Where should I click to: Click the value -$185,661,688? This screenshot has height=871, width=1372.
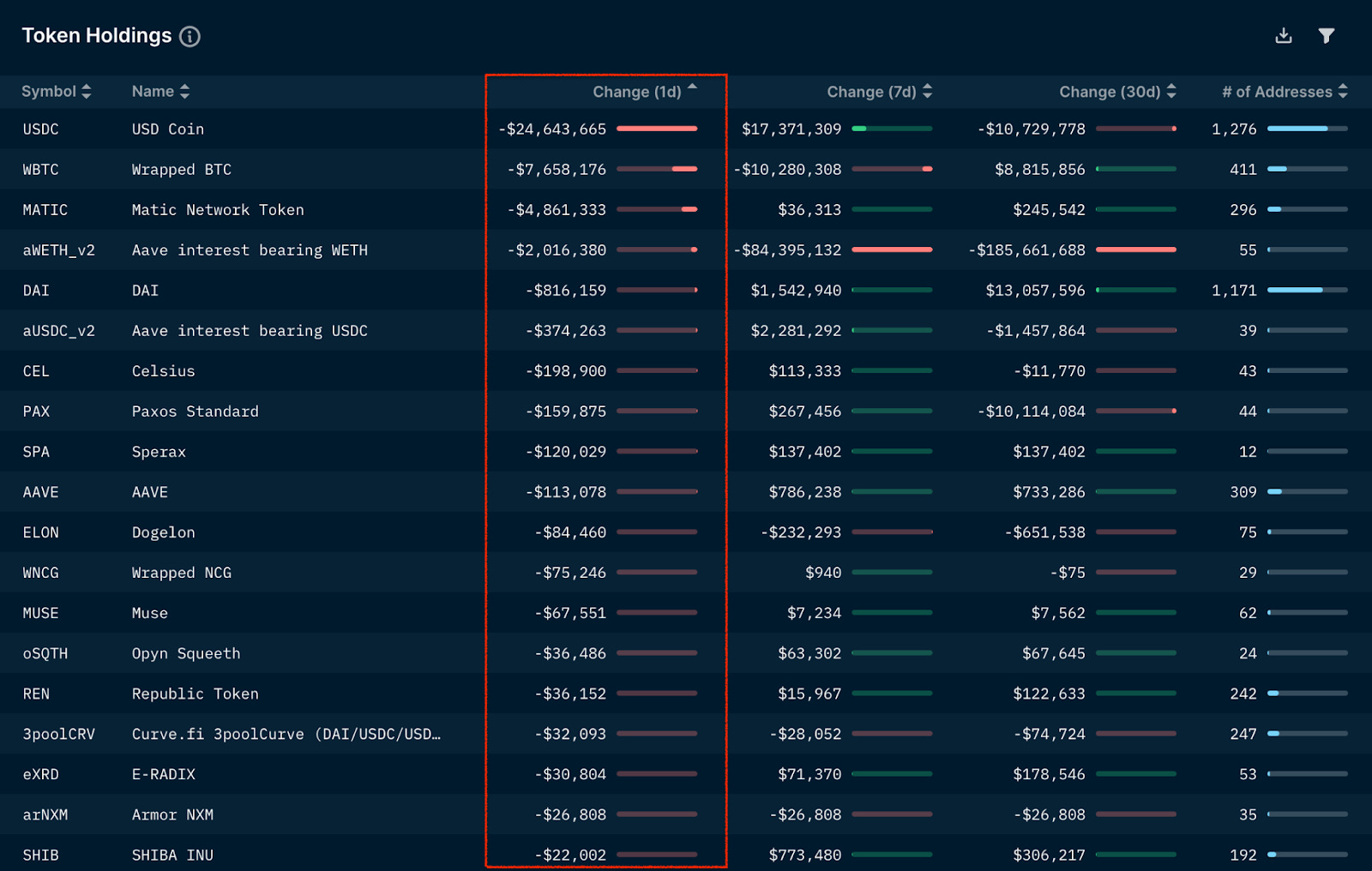[x=1026, y=250]
